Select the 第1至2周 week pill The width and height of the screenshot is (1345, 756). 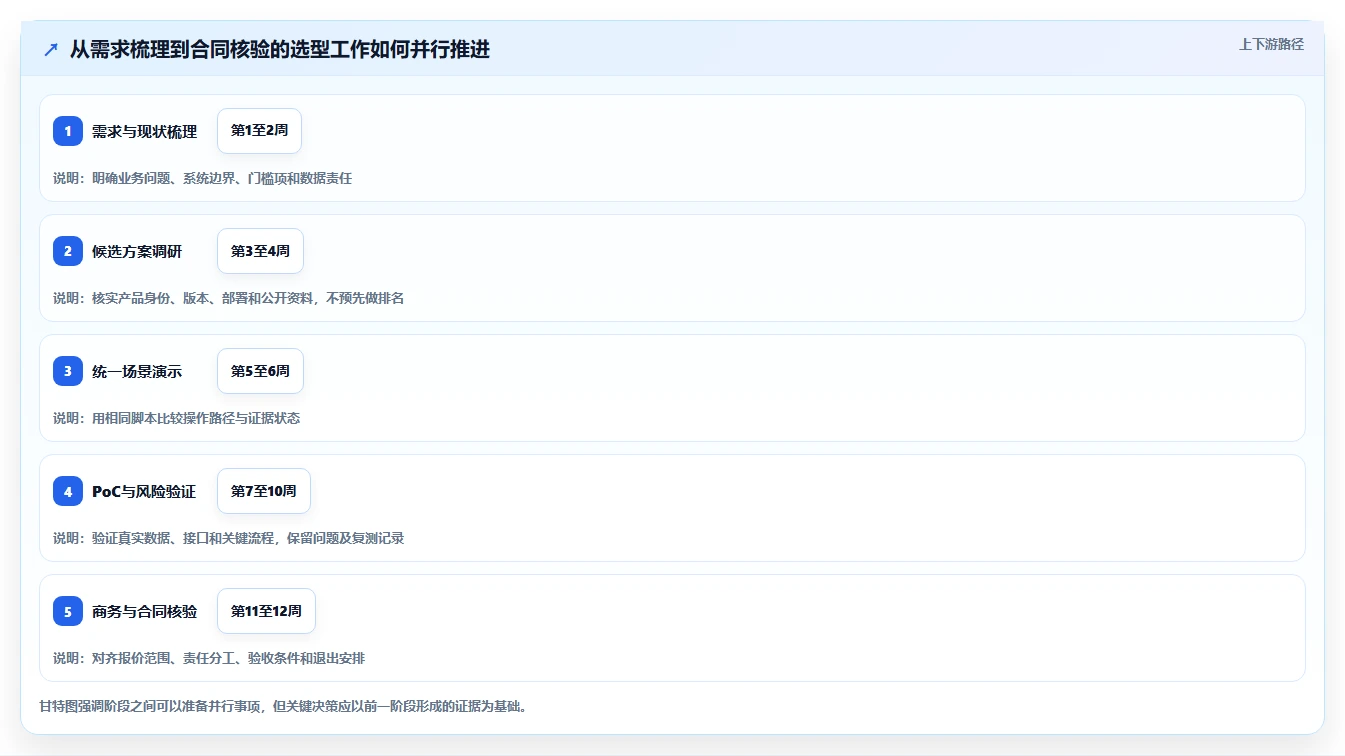click(x=259, y=131)
